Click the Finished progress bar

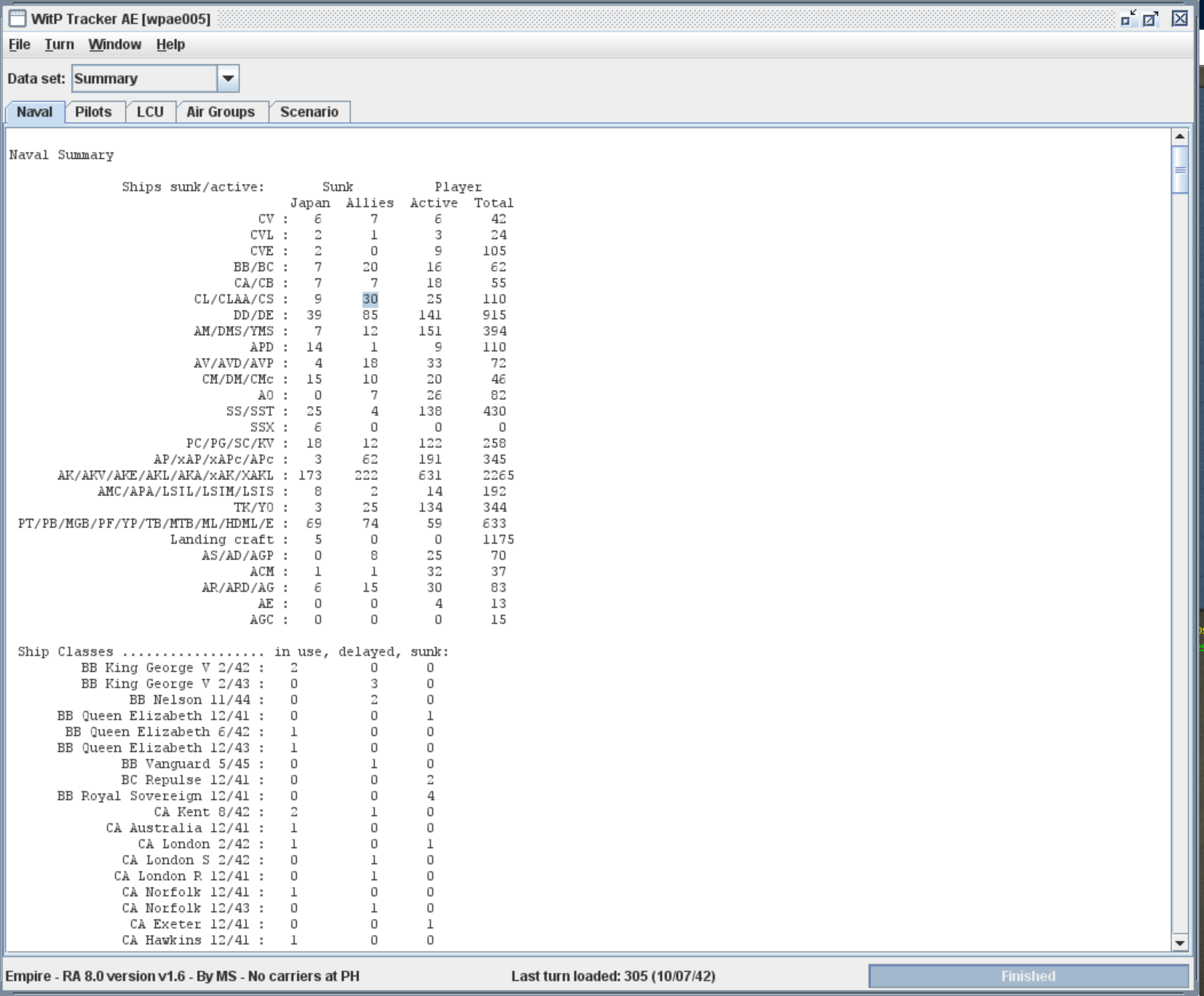tap(1028, 976)
